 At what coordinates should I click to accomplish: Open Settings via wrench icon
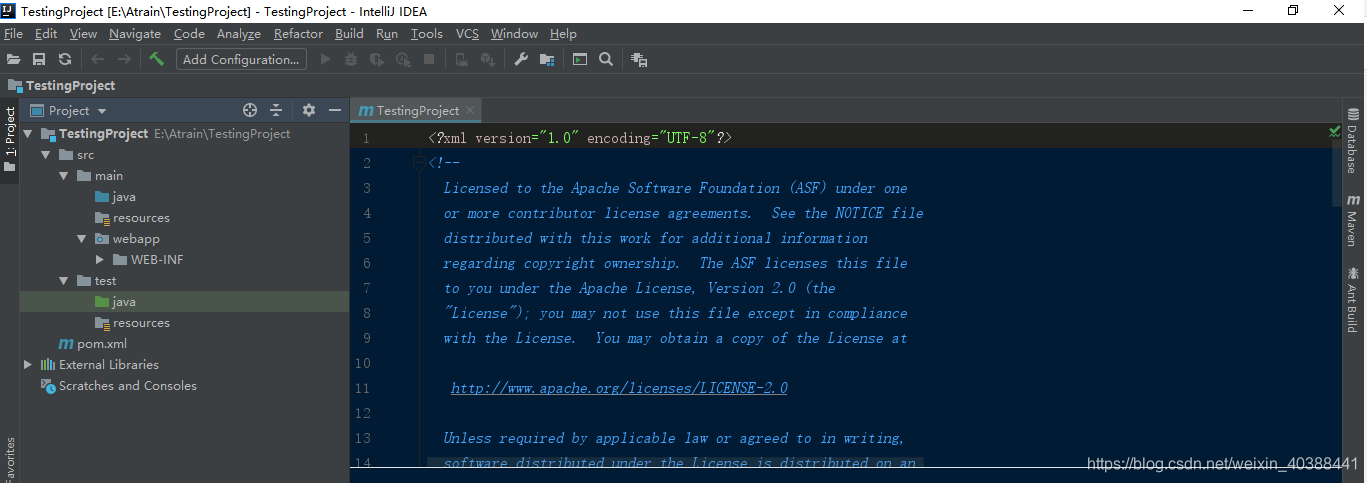pos(521,60)
